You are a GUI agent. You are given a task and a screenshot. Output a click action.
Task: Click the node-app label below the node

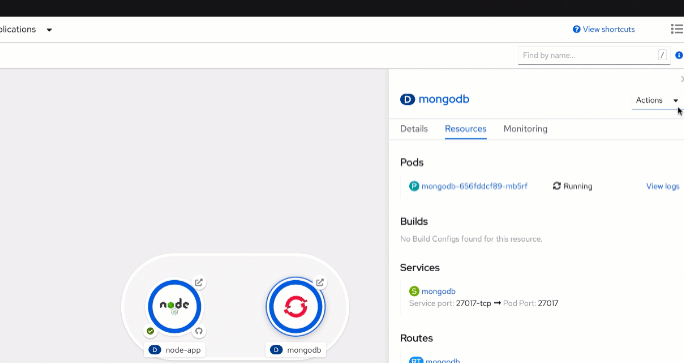pyautogui.click(x=174, y=350)
